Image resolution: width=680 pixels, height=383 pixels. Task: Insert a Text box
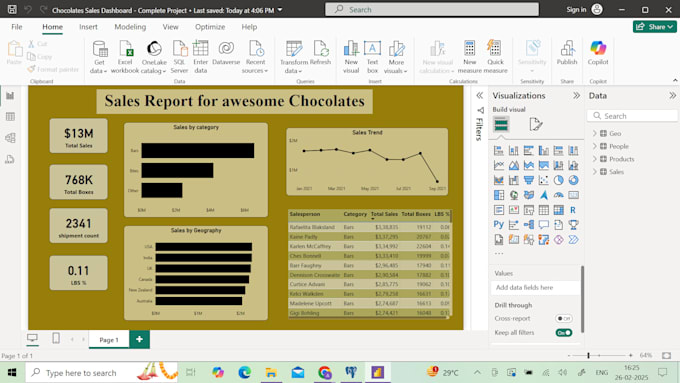(372, 57)
